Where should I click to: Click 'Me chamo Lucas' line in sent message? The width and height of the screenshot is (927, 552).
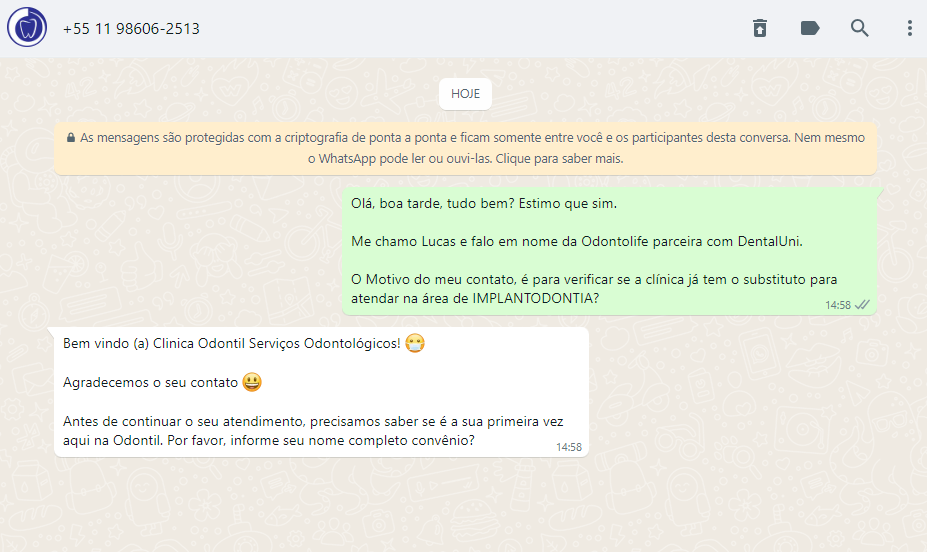click(576, 241)
